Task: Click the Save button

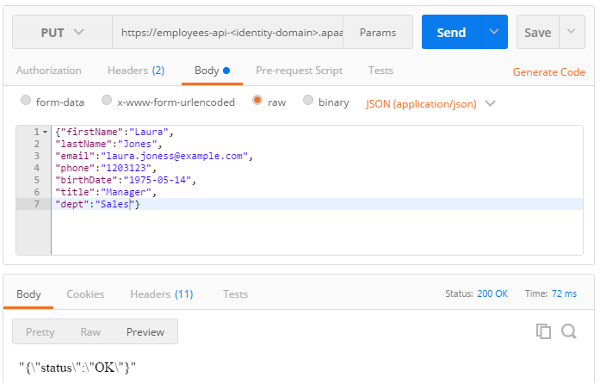Action: pos(538,32)
